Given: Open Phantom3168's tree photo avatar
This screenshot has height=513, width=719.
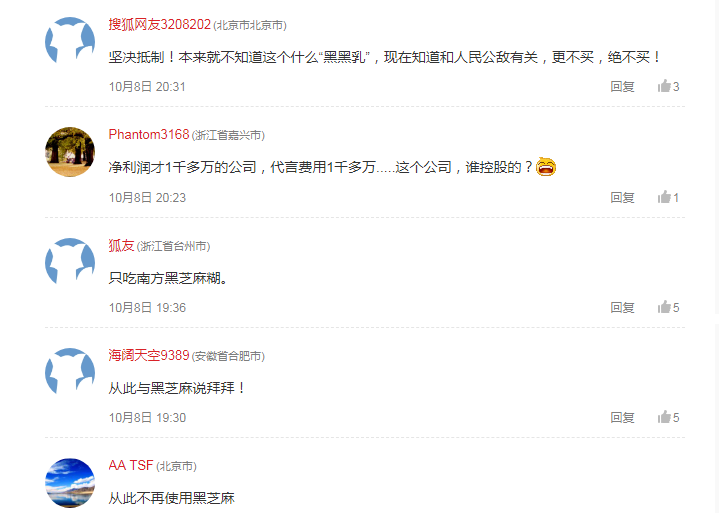Looking at the screenshot, I should point(70,152).
